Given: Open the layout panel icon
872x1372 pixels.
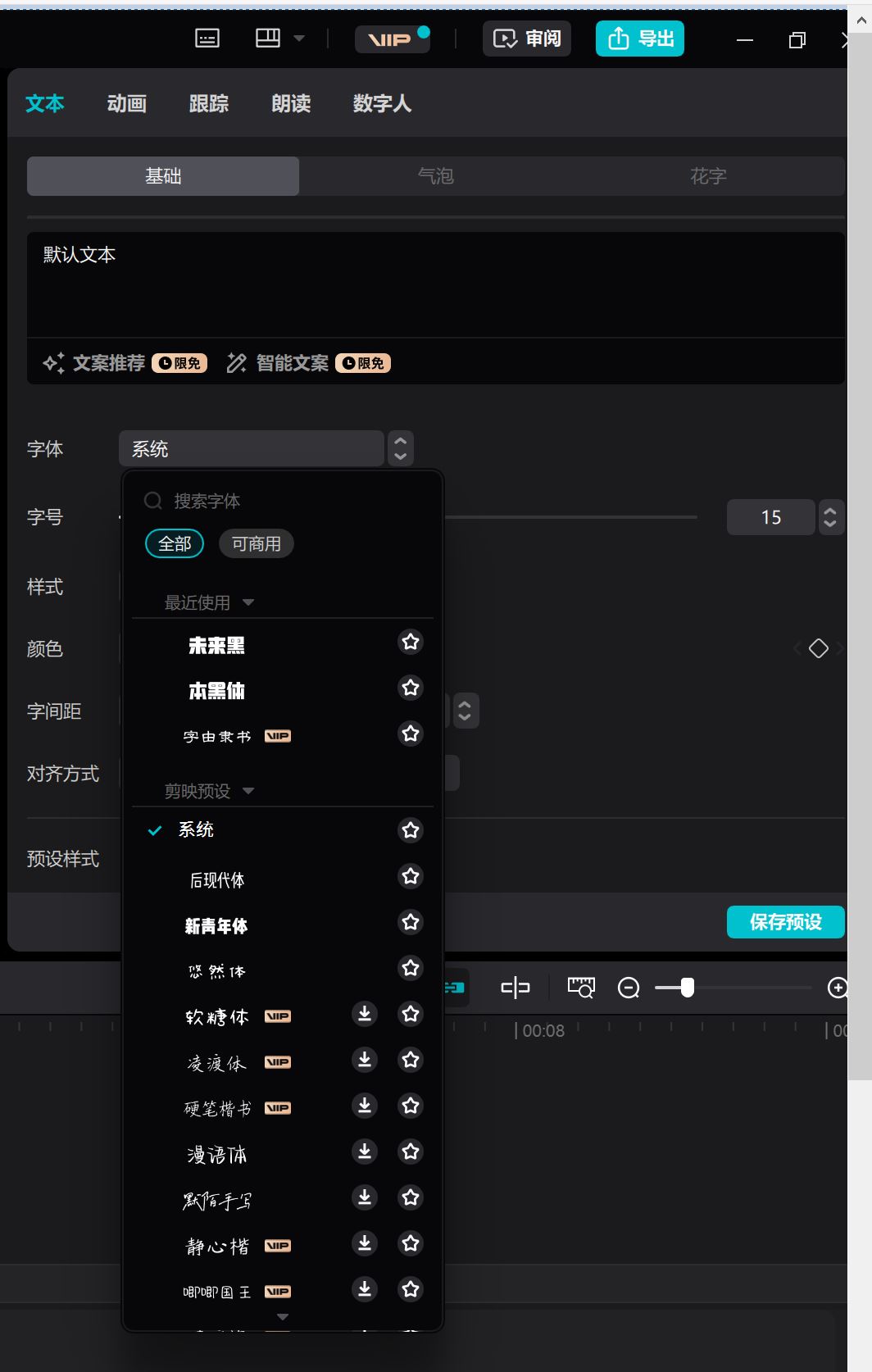Looking at the screenshot, I should point(268,39).
